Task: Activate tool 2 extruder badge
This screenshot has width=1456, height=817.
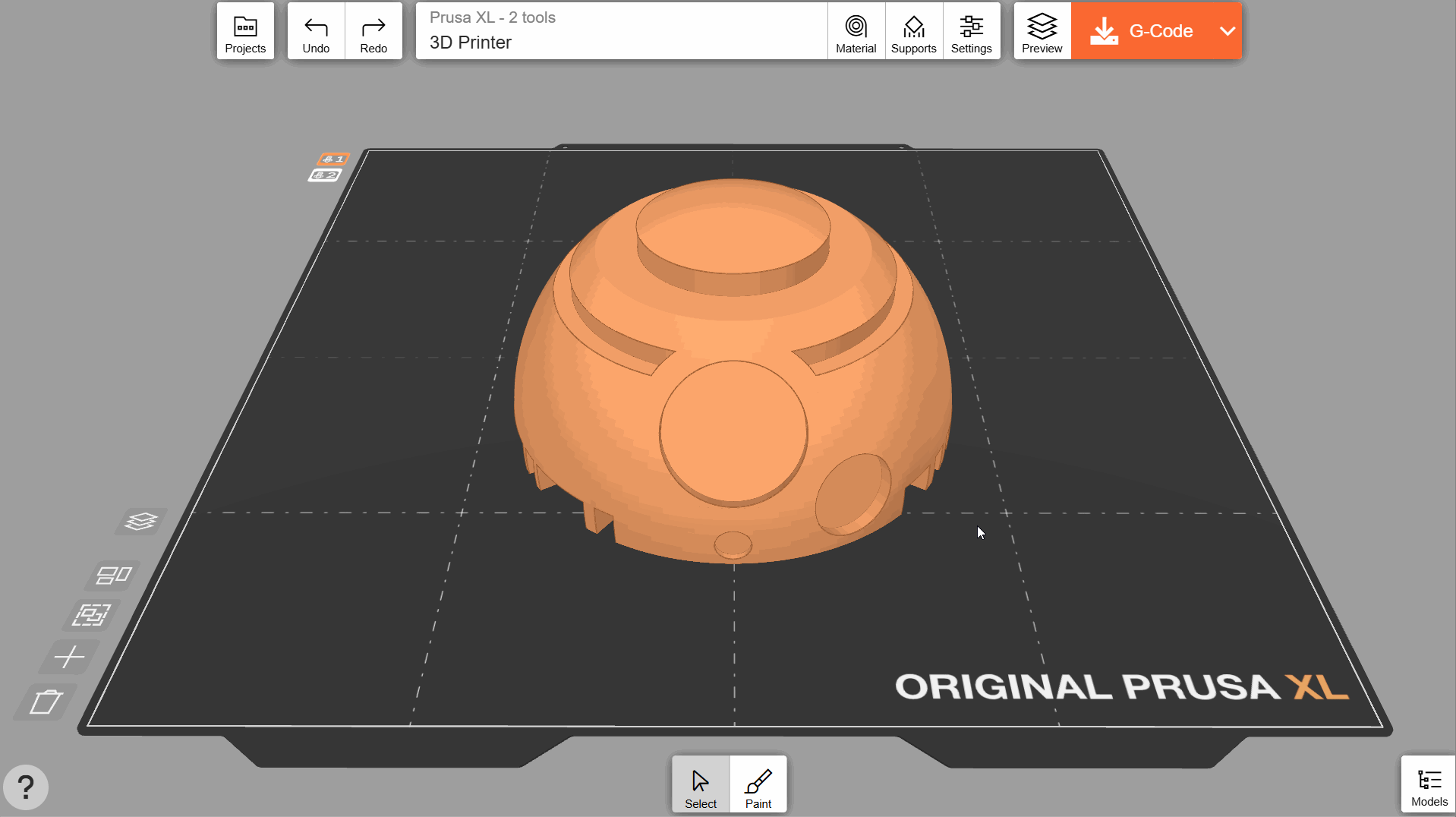Action: click(325, 175)
